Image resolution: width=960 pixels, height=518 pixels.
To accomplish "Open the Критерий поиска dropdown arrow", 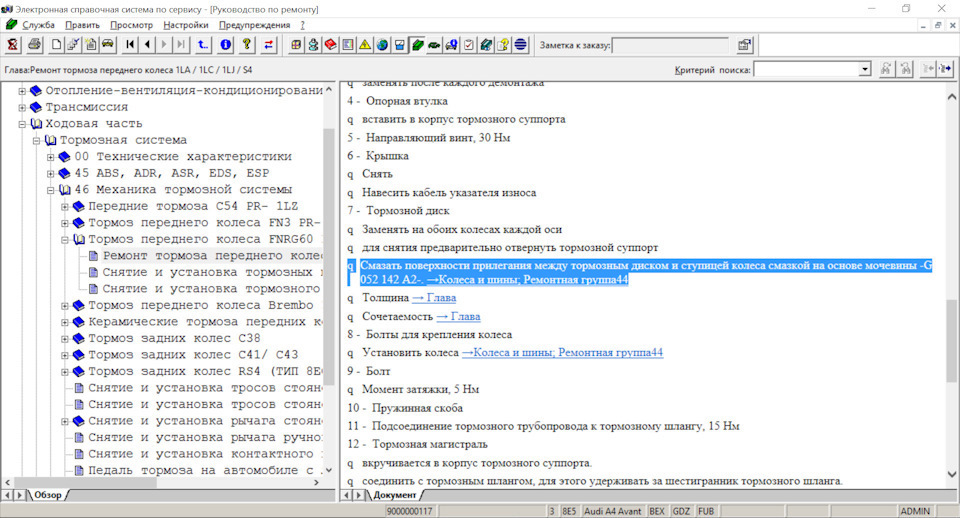I will click(864, 69).
